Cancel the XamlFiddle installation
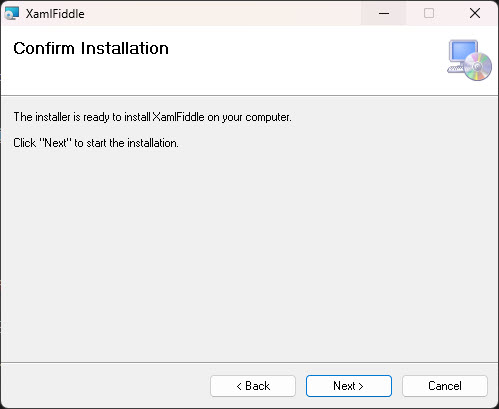The image size is (499, 409). point(445,386)
